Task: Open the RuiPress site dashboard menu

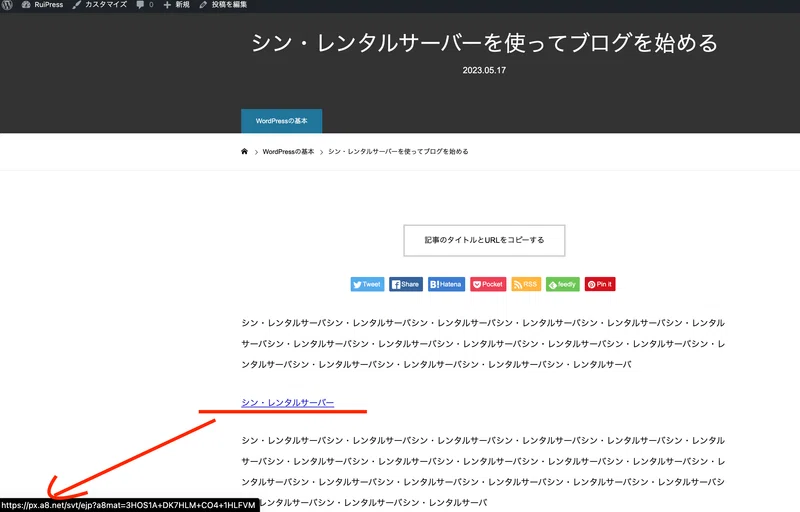Action: coord(42,5)
